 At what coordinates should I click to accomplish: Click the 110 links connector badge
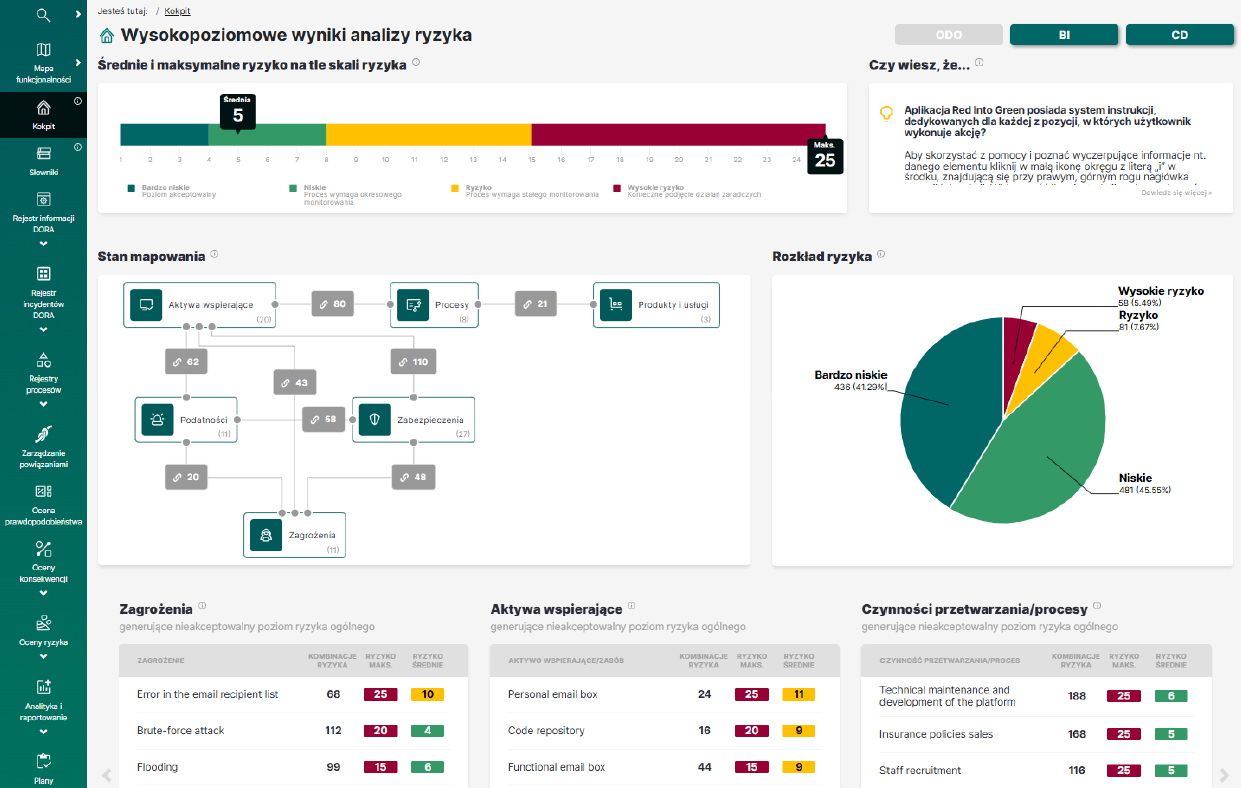click(410, 362)
